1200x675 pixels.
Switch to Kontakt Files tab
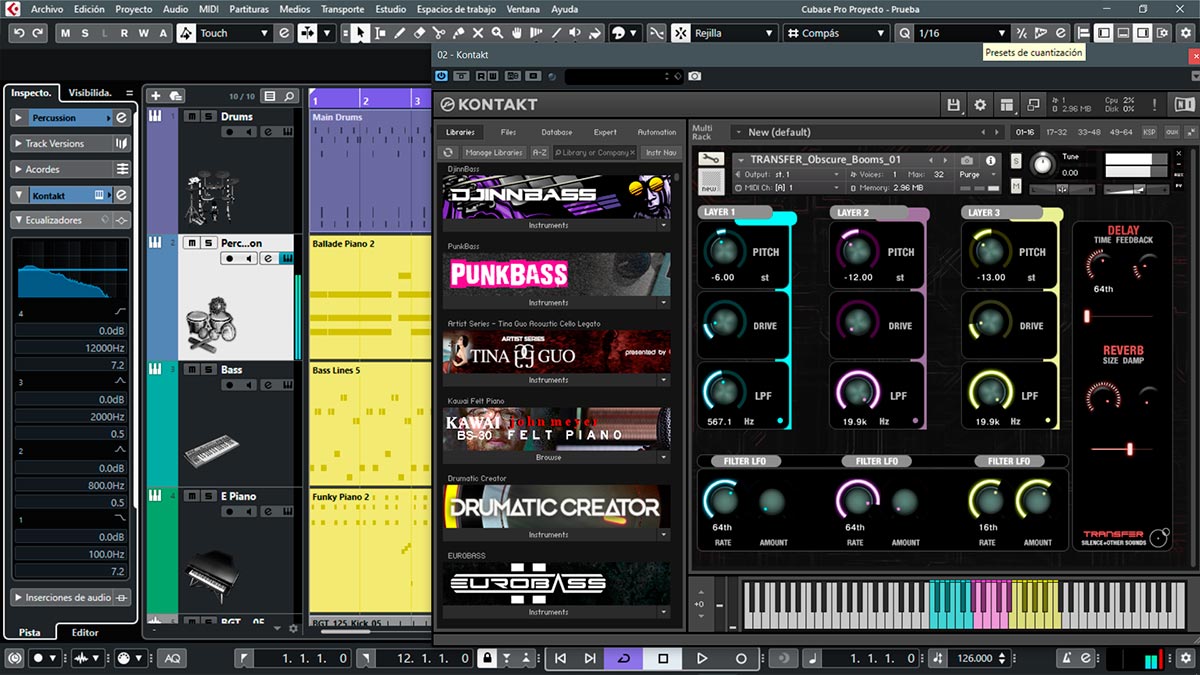point(508,132)
